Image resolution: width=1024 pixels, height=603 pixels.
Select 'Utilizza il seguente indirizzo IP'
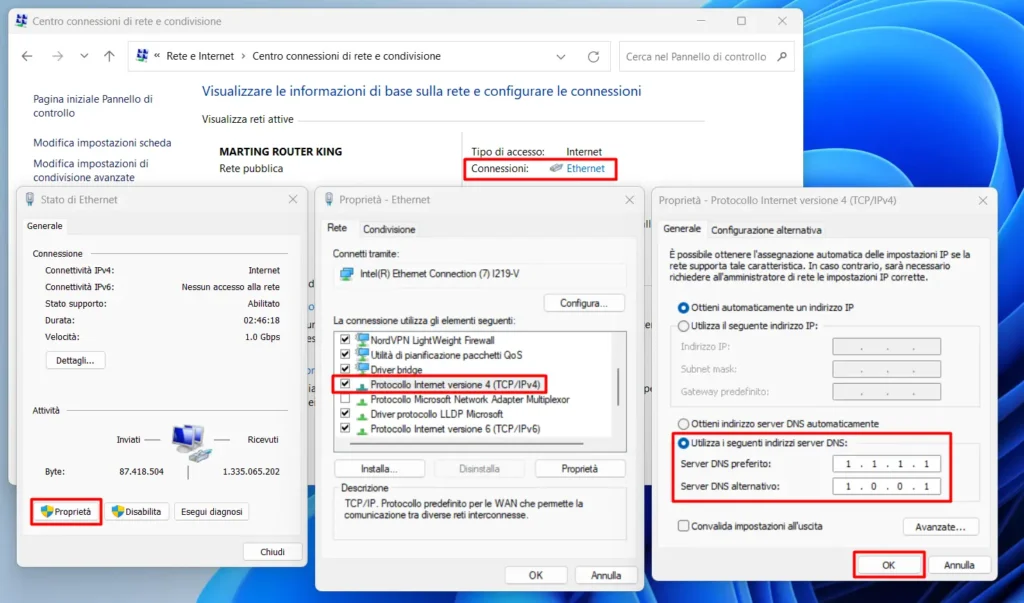[x=683, y=325]
